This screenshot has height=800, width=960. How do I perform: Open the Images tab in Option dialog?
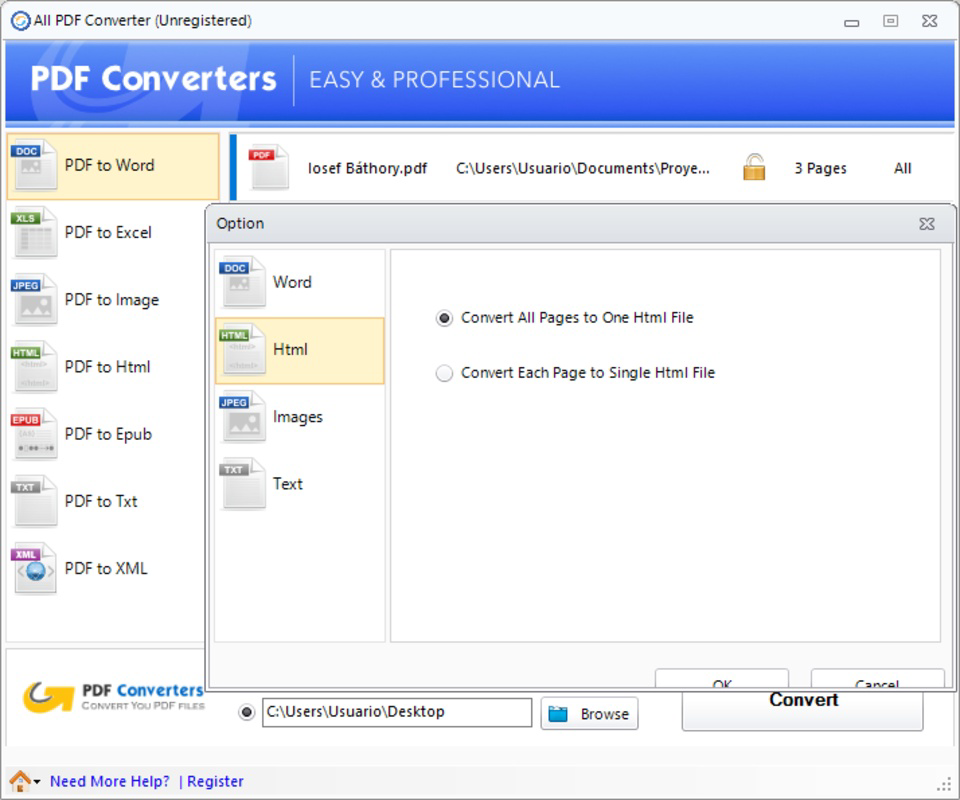click(x=299, y=417)
